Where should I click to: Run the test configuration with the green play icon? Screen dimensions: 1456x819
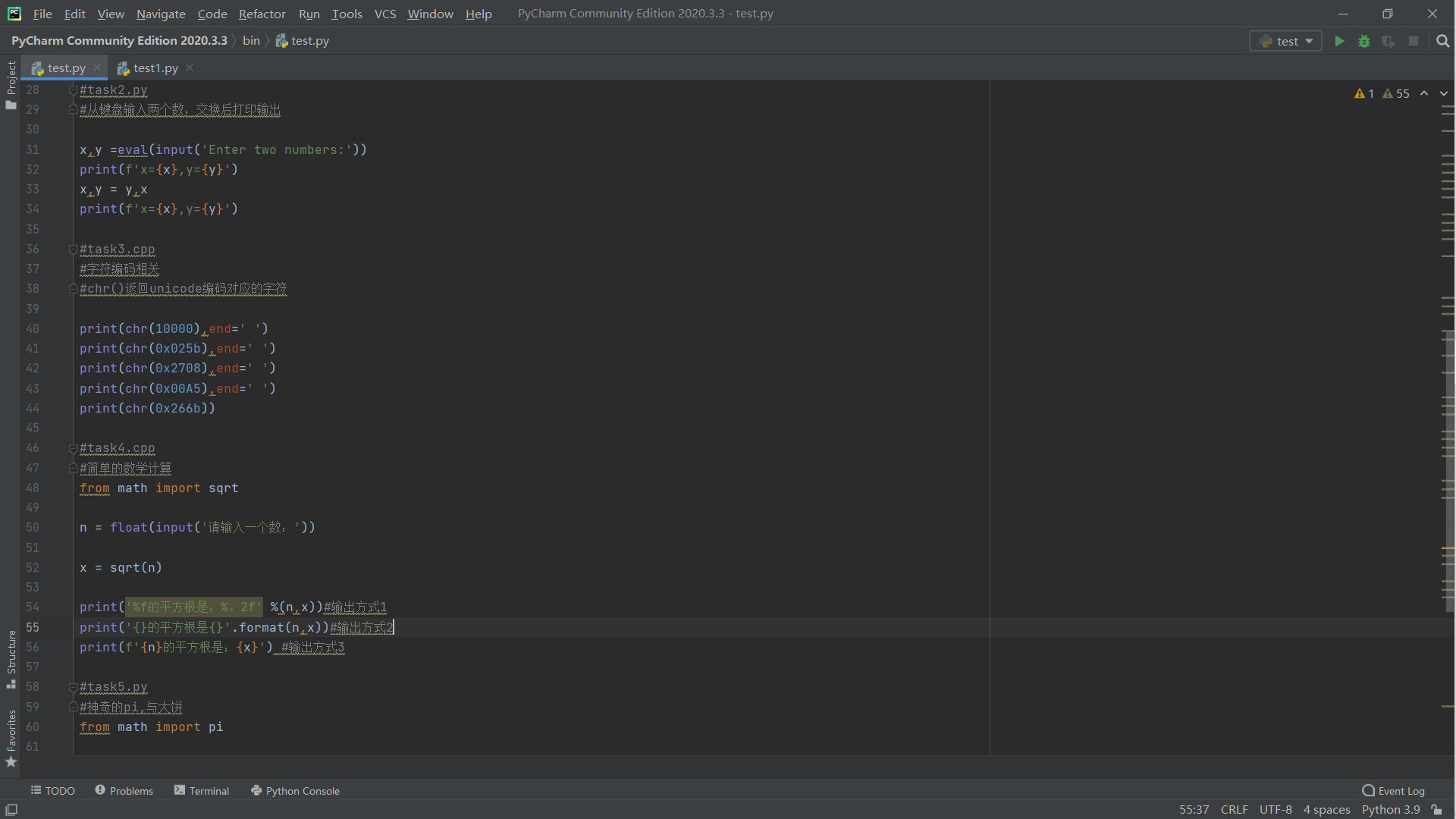pyautogui.click(x=1339, y=41)
